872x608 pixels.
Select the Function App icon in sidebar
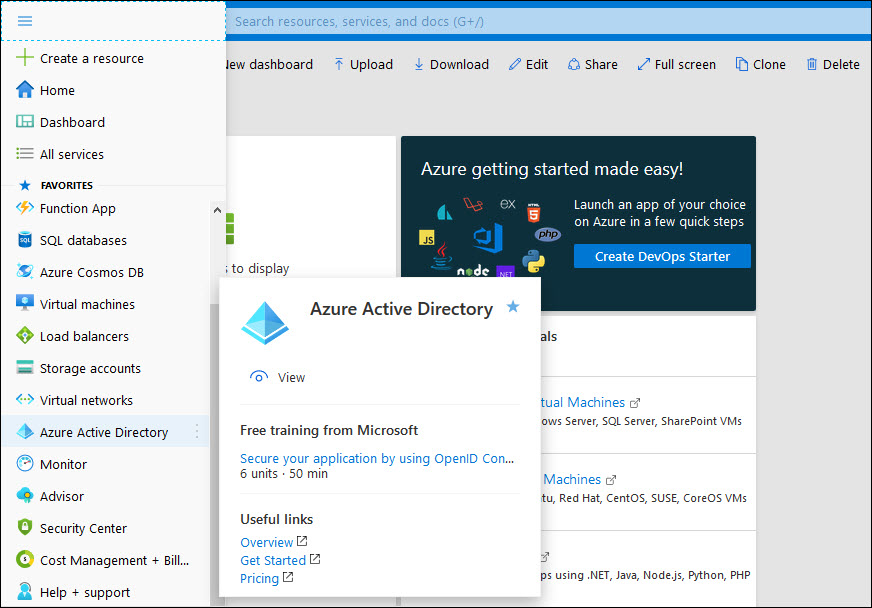point(22,208)
